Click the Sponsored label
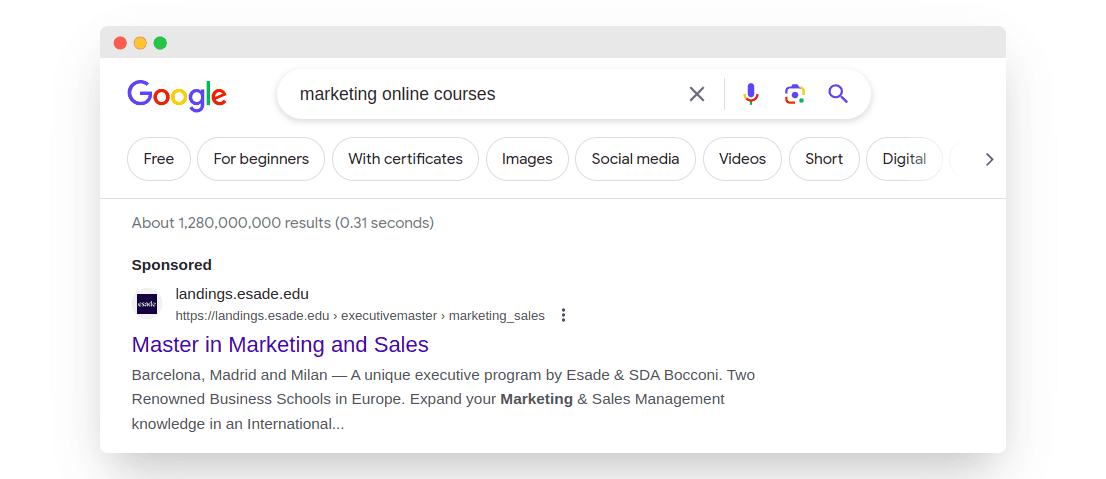1106x479 pixels. pyautogui.click(x=171, y=265)
